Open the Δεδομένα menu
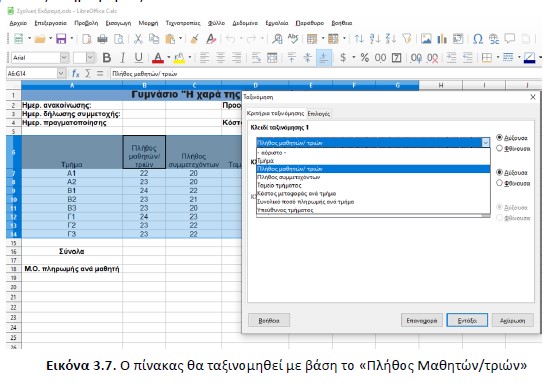 [x=245, y=23]
